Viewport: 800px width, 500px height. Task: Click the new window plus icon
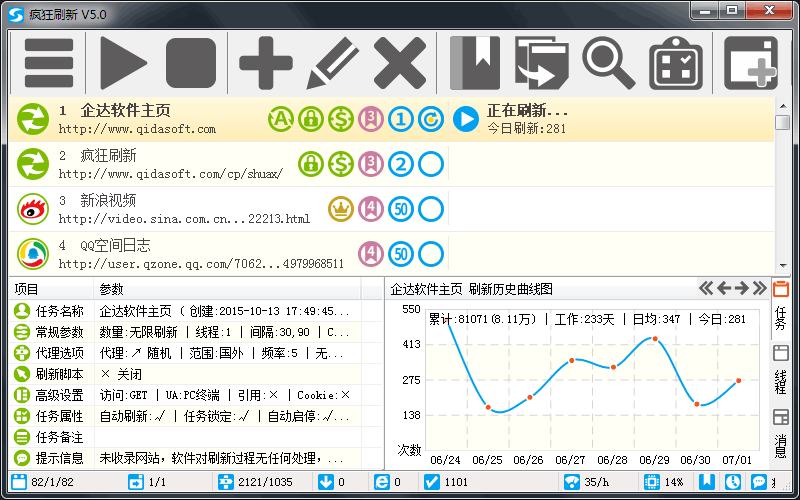[750, 63]
